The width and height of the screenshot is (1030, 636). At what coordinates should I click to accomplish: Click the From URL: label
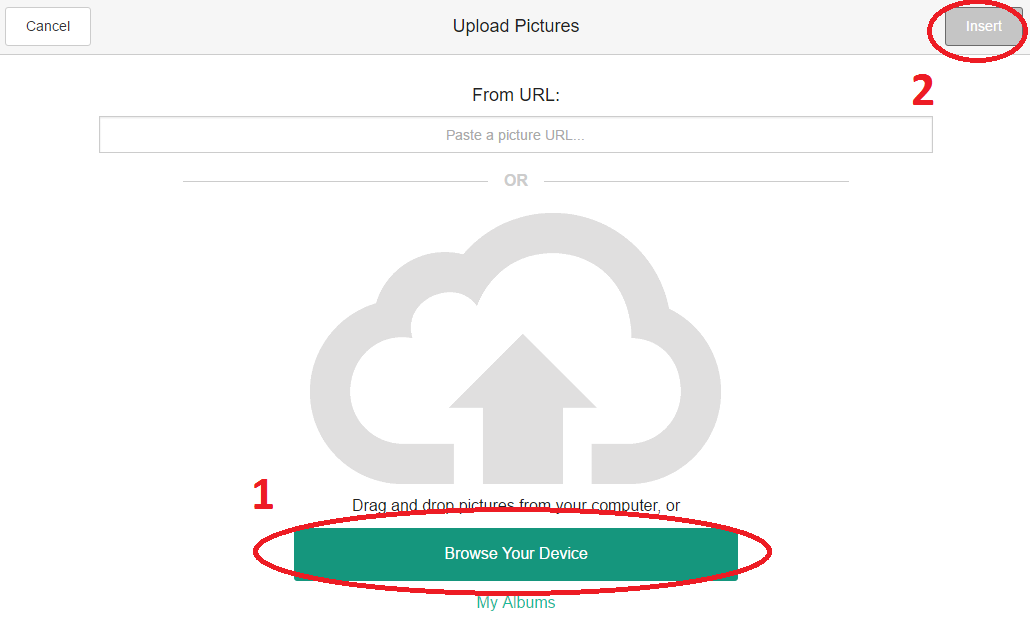click(515, 95)
